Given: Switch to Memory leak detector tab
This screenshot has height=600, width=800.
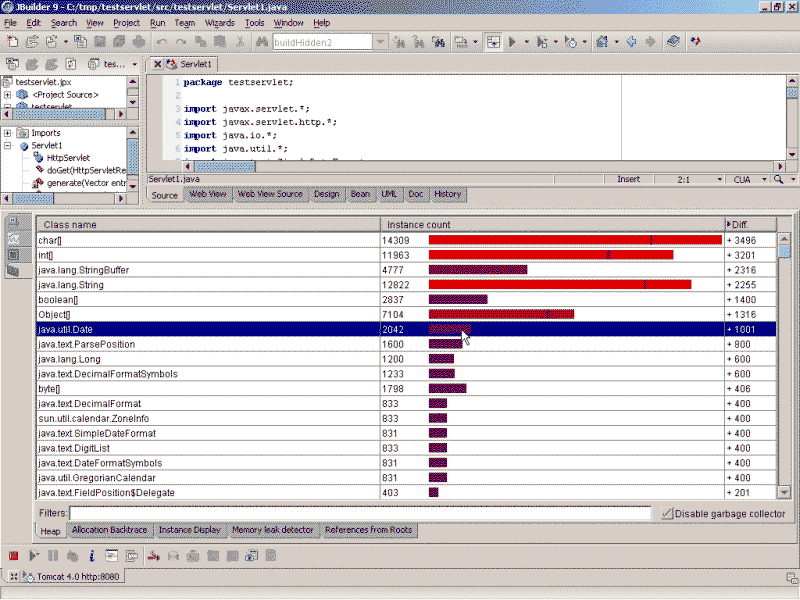Looking at the screenshot, I should click(x=273, y=530).
